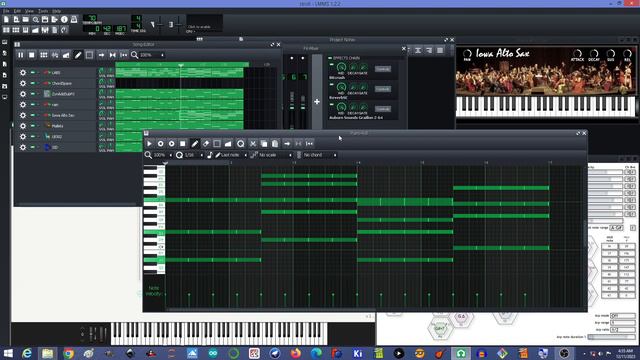Show the Song Editor via main toolbar icon
The image size is (640, 360).
[x=6, y=30]
